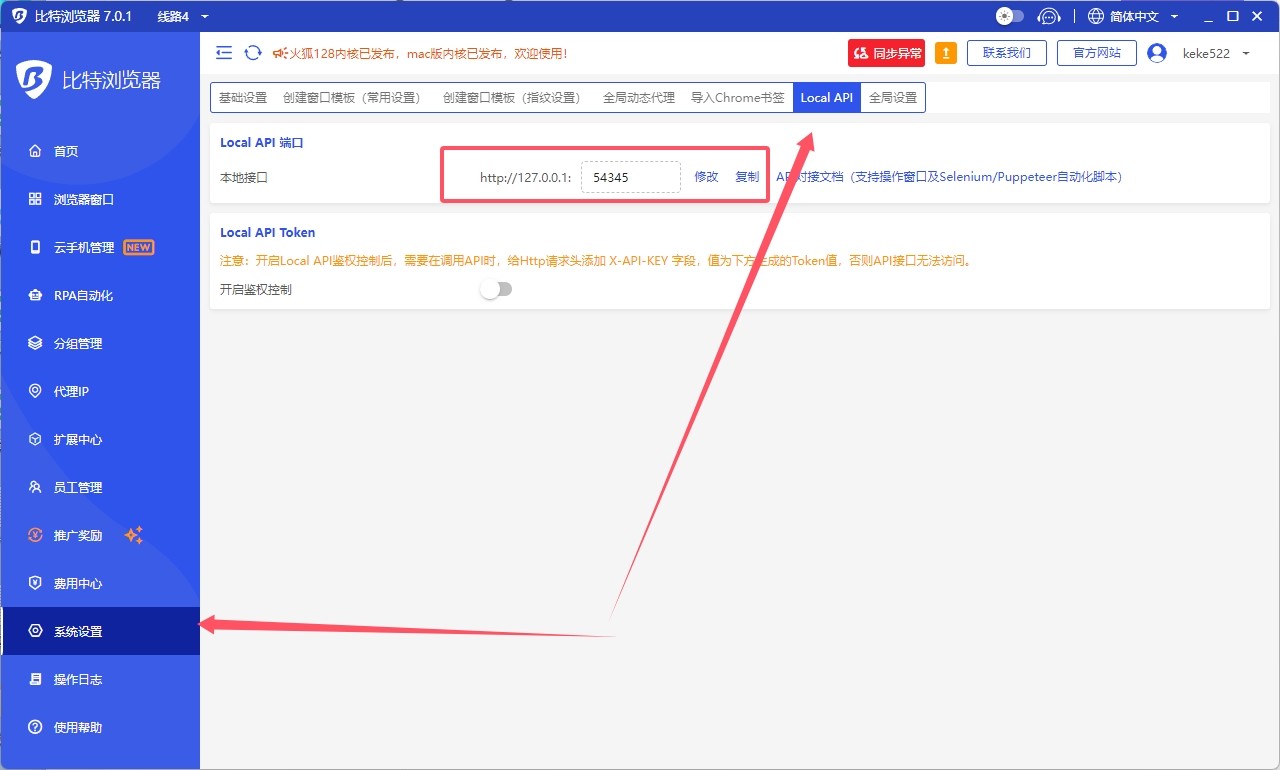1280x770 pixels.
Task: Click the orange upload icon
Action: [x=945, y=53]
